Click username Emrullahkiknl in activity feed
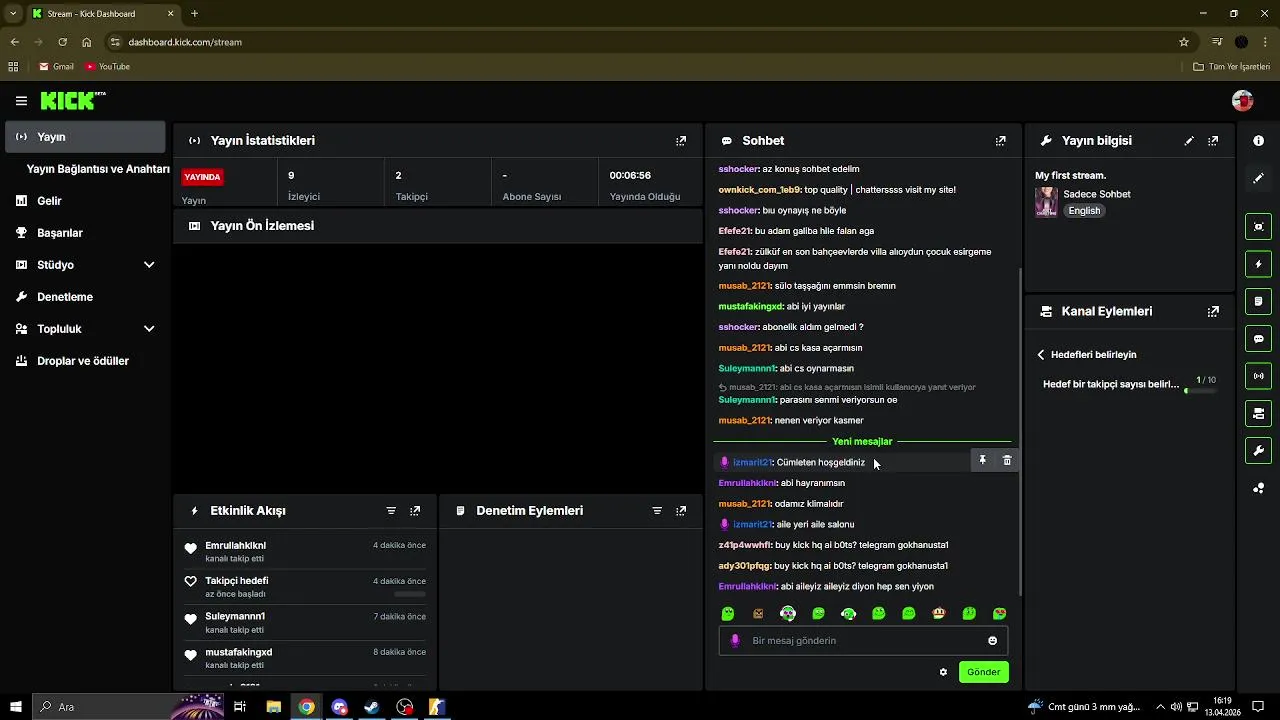1280x720 pixels. click(x=235, y=545)
